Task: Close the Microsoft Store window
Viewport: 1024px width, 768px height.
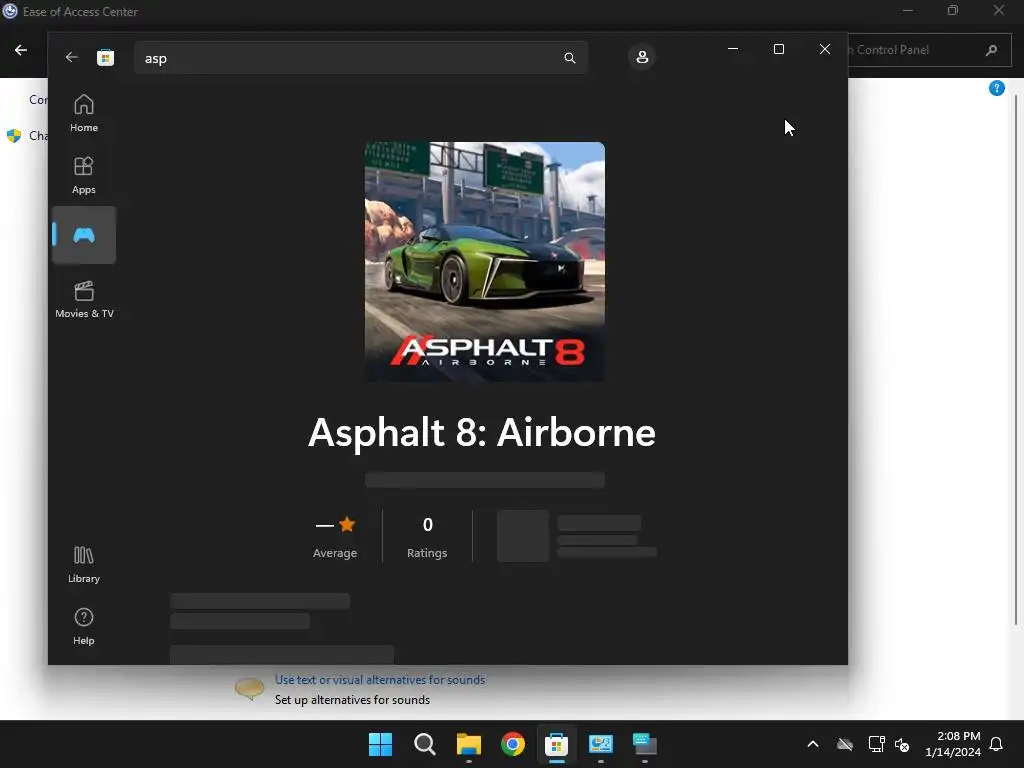Action: [x=825, y=49]
